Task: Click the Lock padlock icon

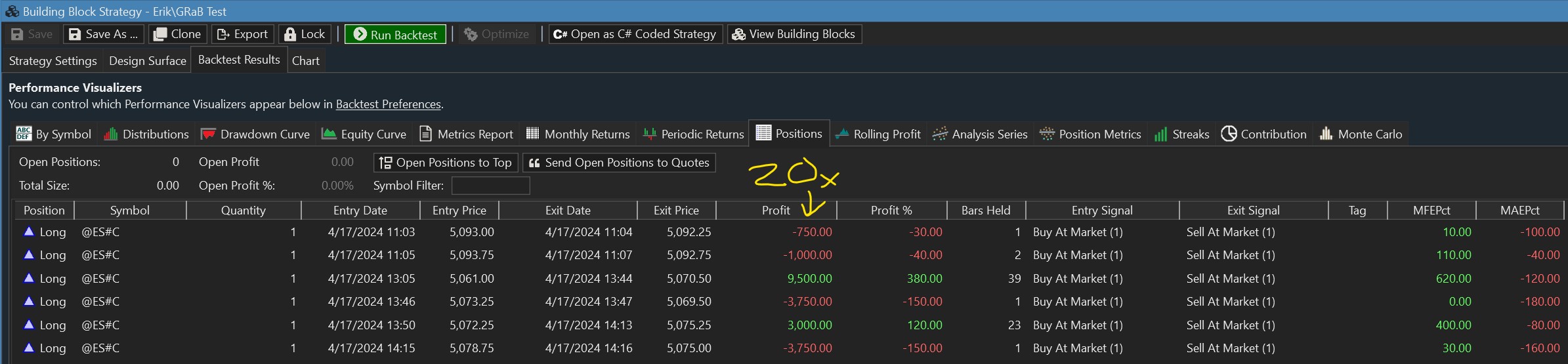Action: click(x=290, y=34)
